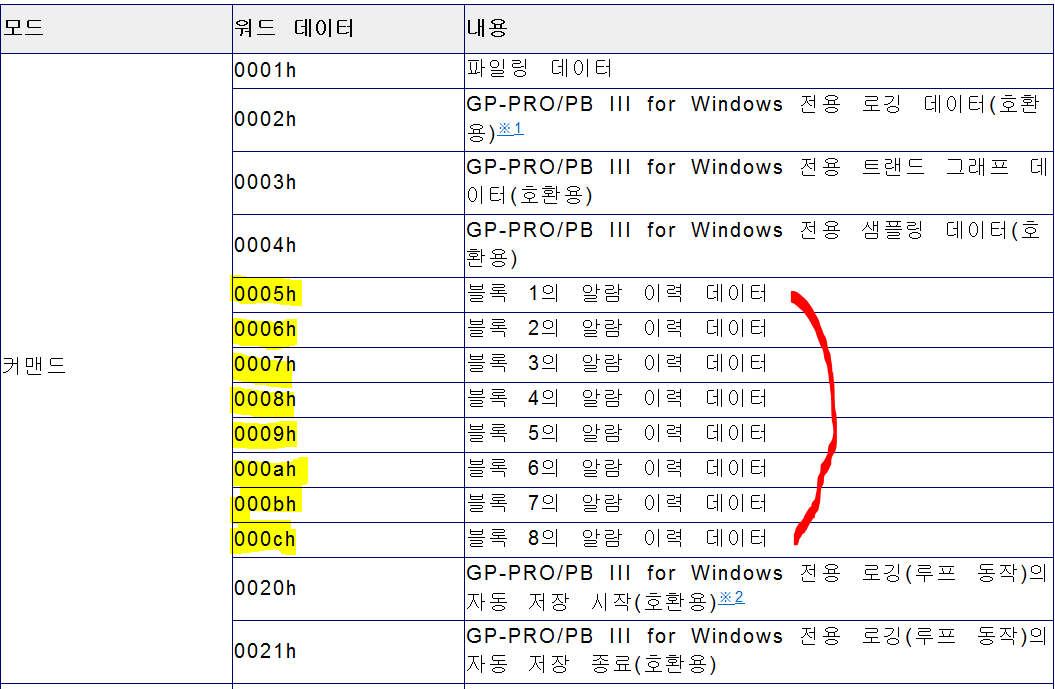The image size is (1055, 689).
Task: Open the ※2 footnote link
Action: click(x=731, y=597)
